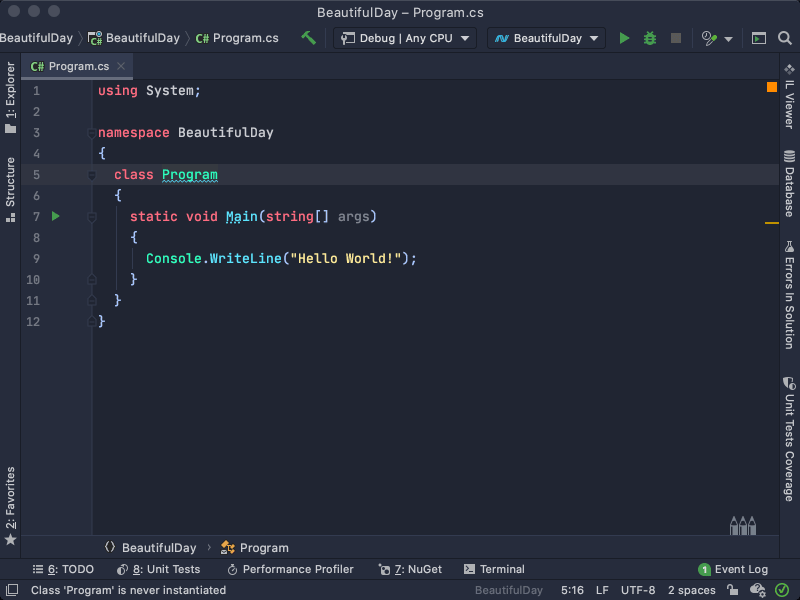Image resolution: width=800 pixels, height=600 pixels.
Task: Collapse the Main method fold on line 7
Action: click(x=92, y=217)
